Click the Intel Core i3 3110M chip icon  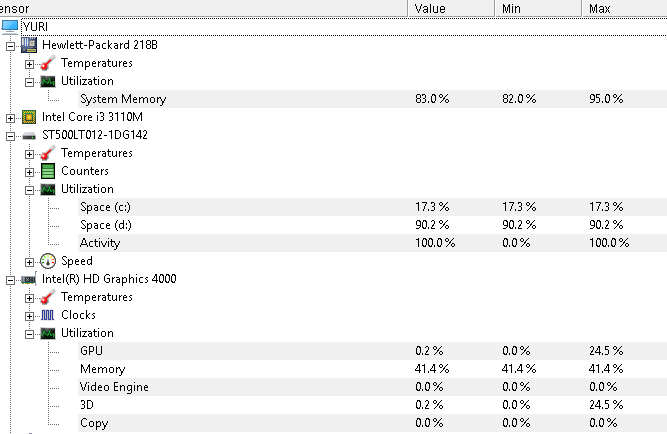coord(29,117)
